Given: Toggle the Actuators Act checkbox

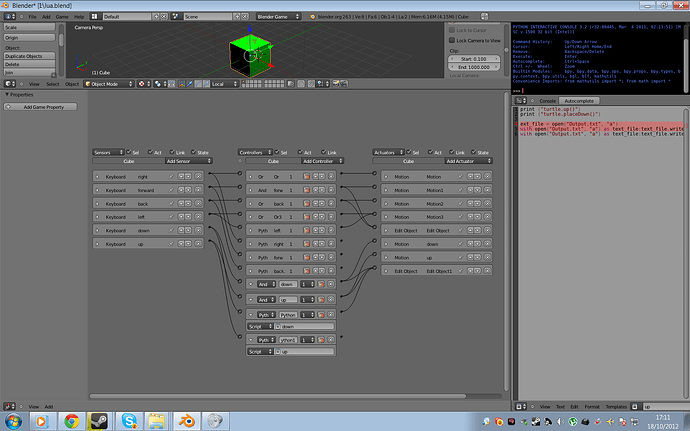Looking at the screenshot, I should 431,152.
